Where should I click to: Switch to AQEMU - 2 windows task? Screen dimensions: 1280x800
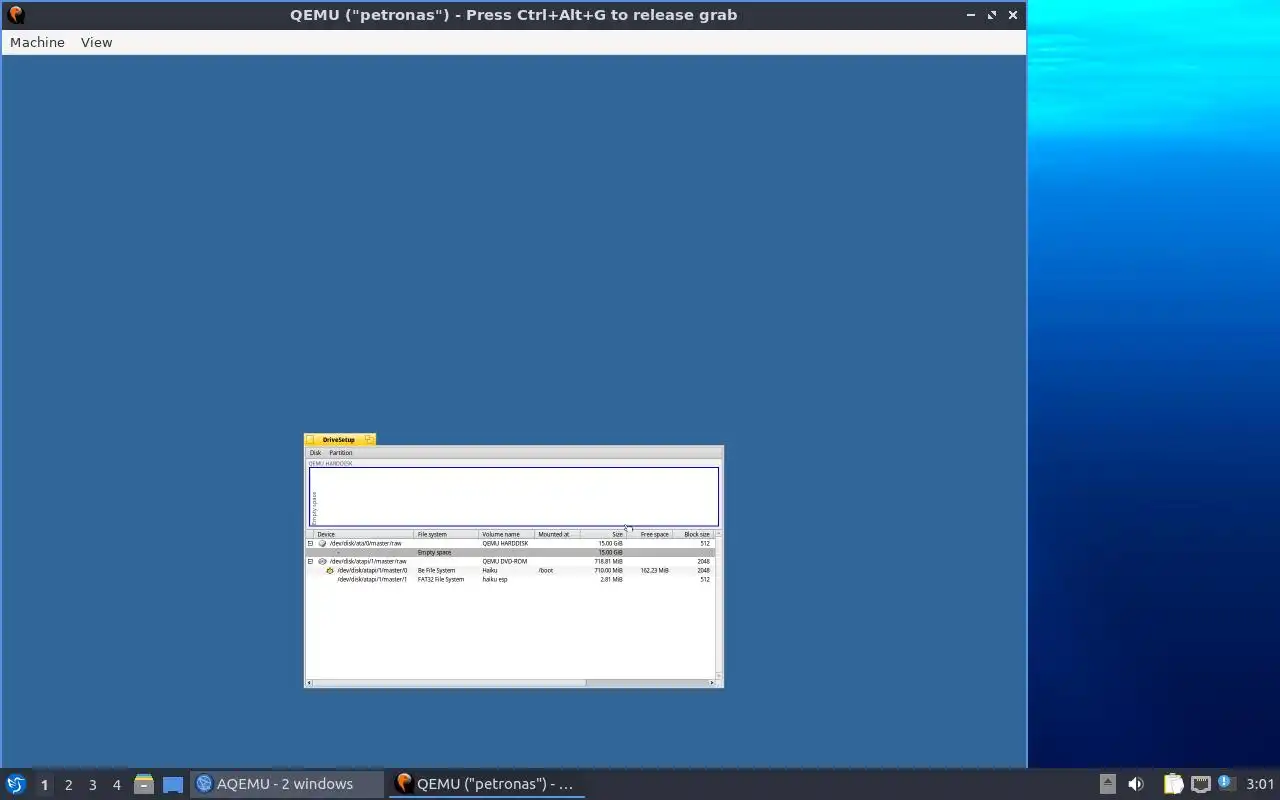click(286, 784)
